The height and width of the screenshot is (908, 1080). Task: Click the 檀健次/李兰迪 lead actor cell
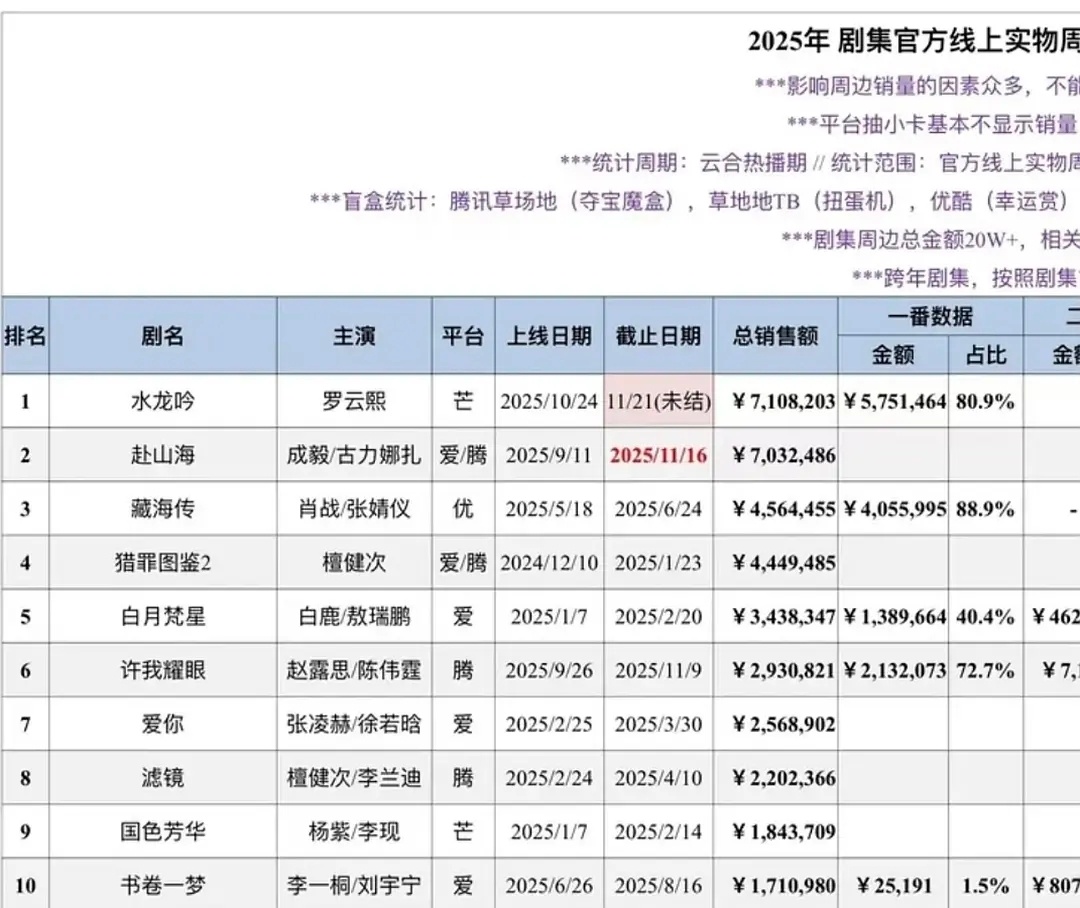tap(354, 777)
